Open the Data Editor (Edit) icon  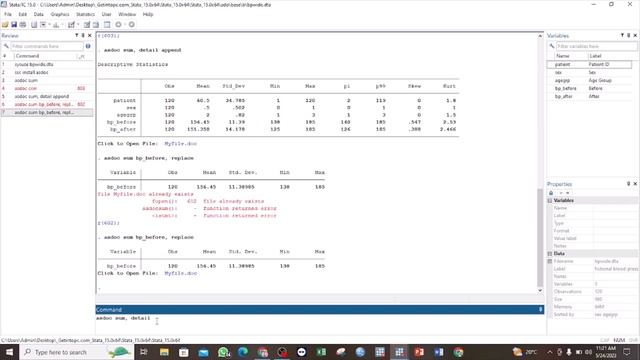tap(87, 25)
